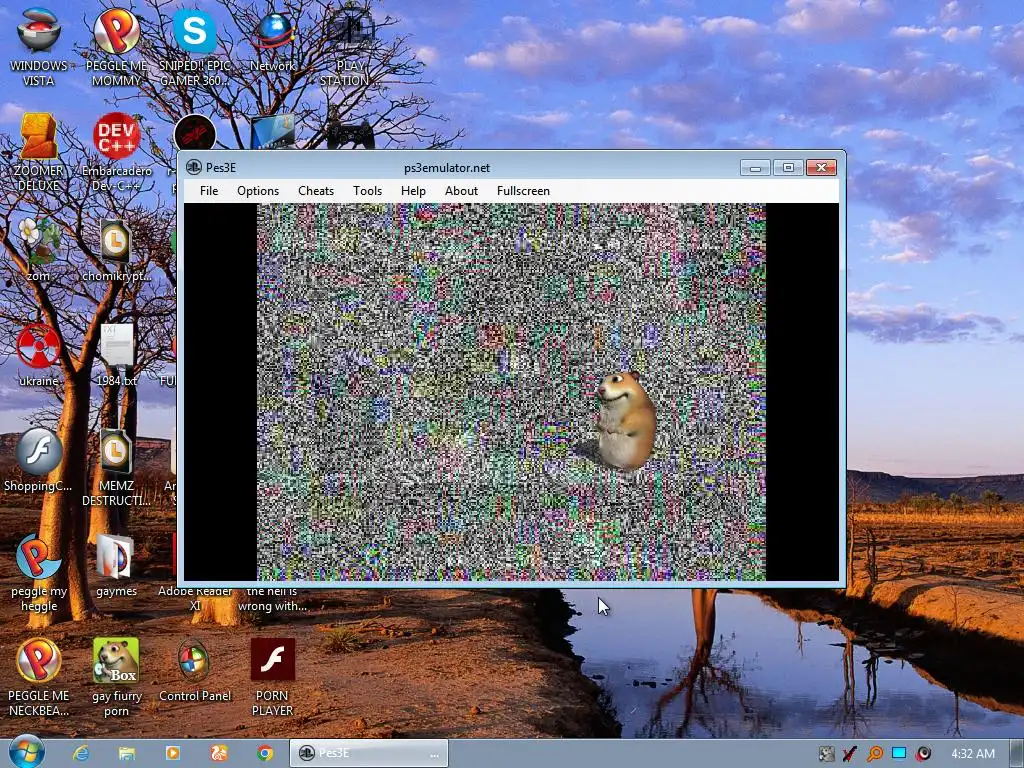Click the magnifier icon in system tray

[874, 754]
